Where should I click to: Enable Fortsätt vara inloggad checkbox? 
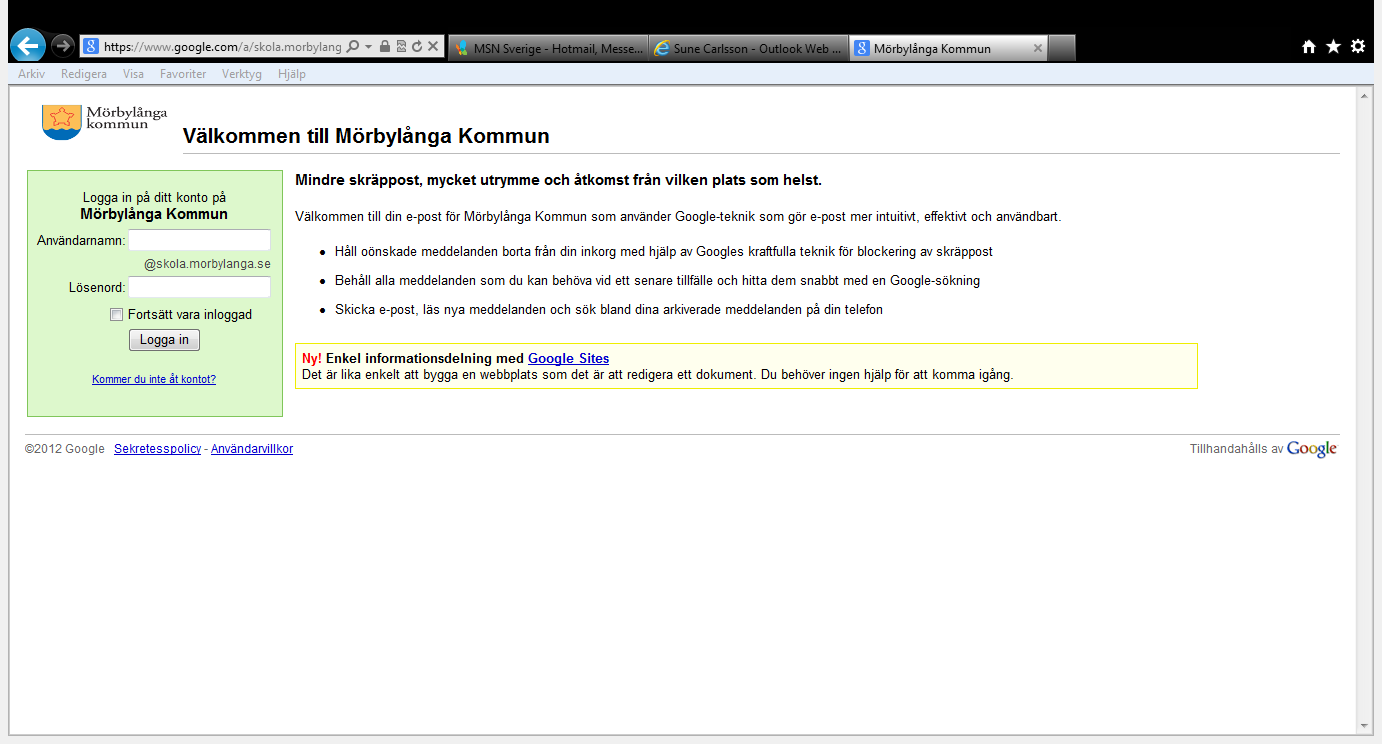coord(117,314)
